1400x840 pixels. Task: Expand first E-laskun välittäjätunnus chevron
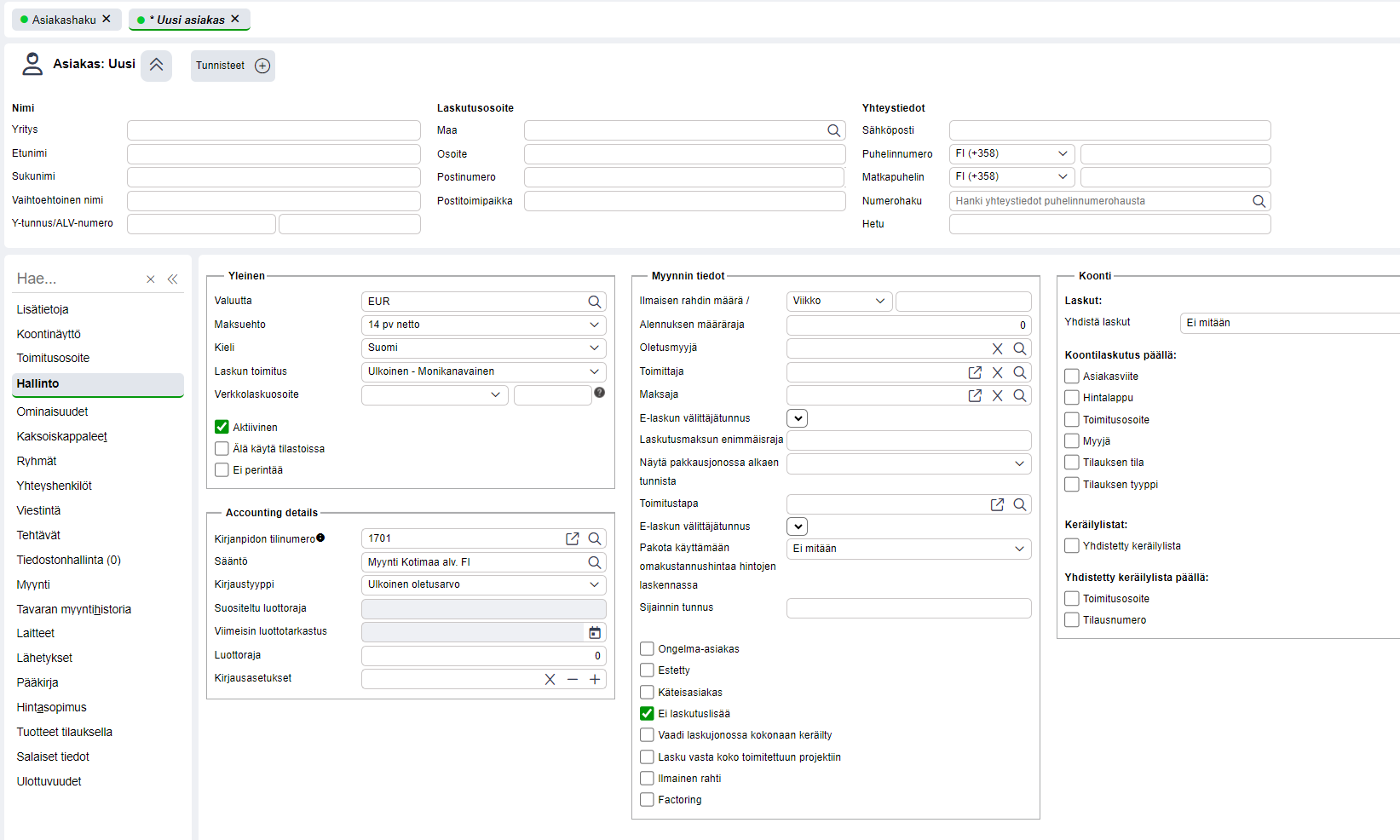tap(797, 418)
